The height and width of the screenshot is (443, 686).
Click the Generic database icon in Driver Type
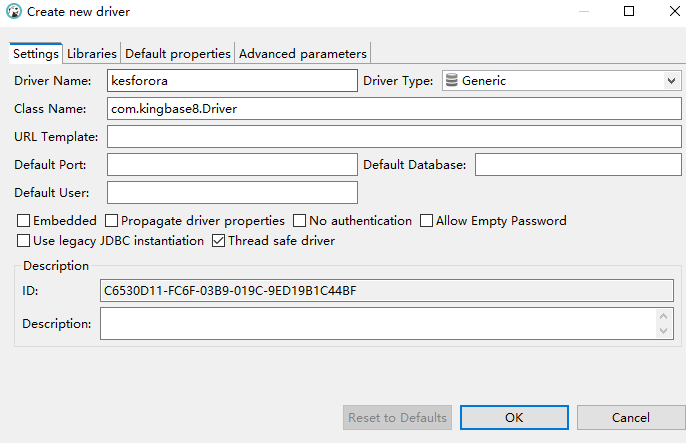tap(451, 80)
